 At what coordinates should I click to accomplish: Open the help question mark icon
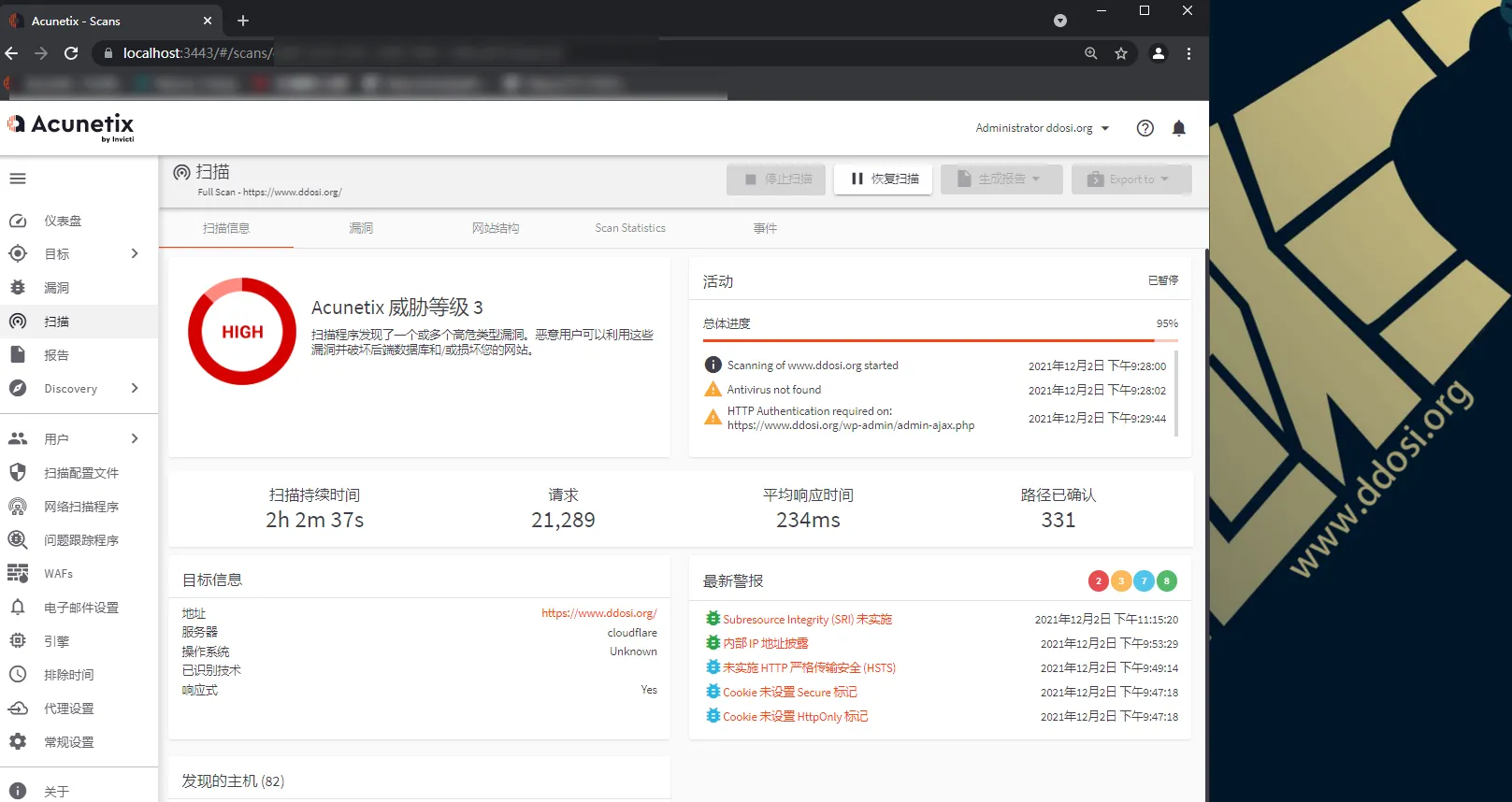point(1145,128)
